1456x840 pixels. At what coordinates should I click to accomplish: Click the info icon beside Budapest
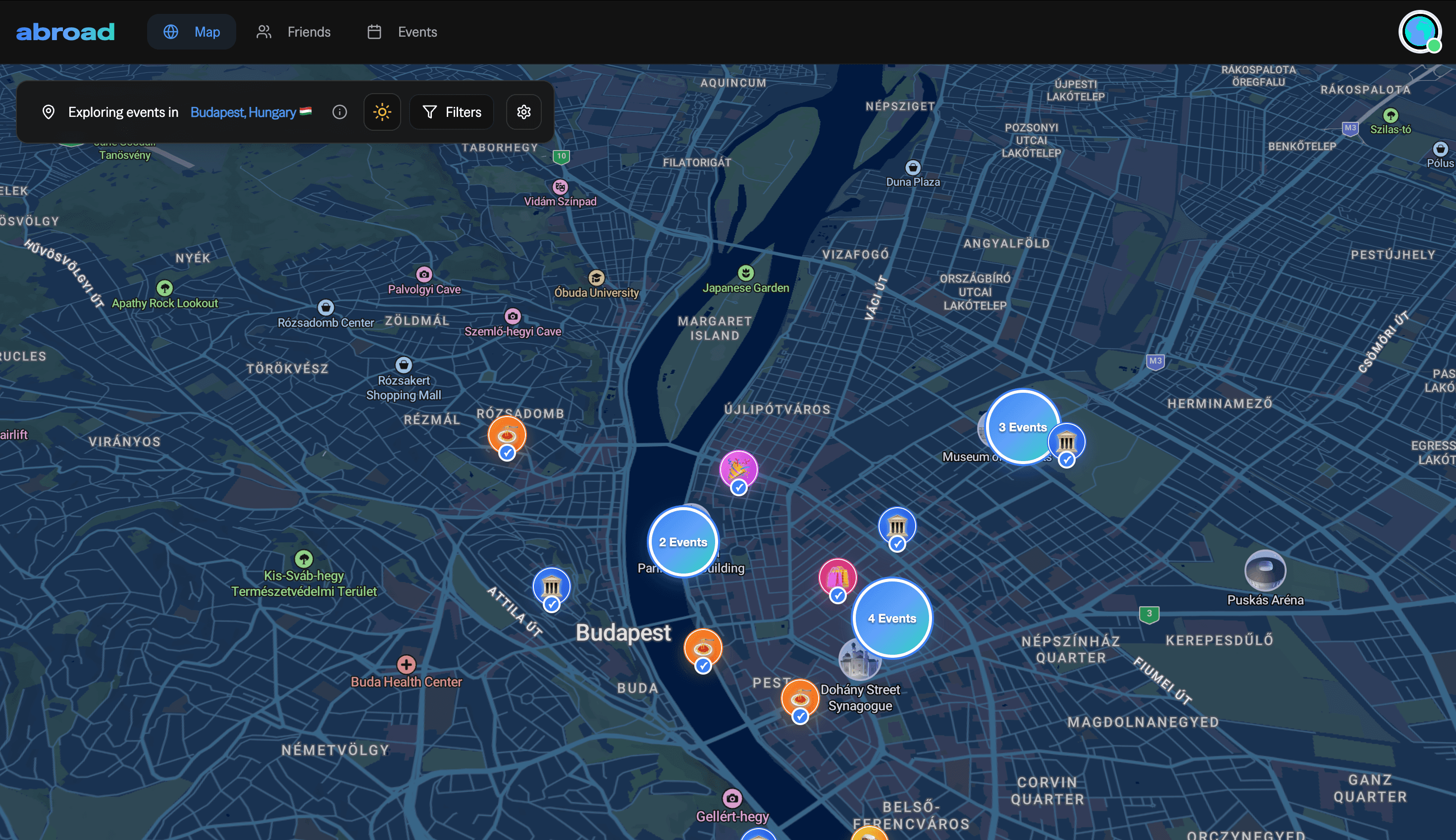coord(340,112)
